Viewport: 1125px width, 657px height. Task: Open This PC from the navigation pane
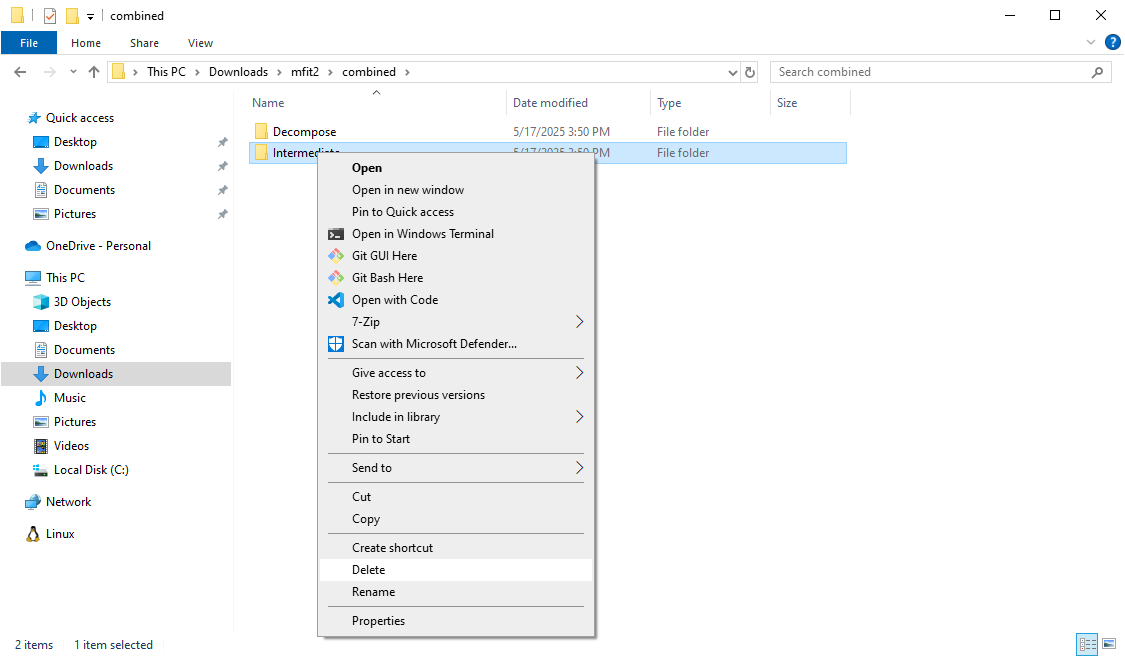[65, 277]
